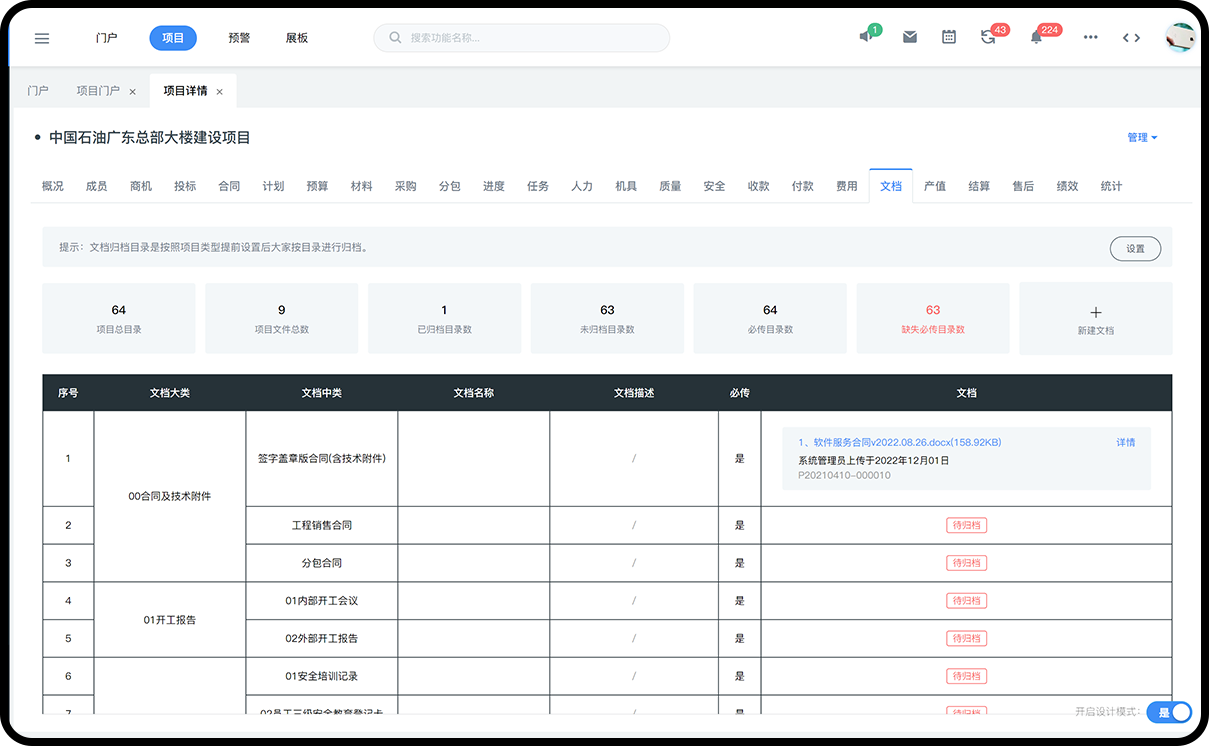The image size is (1209, 746).
Task: Open the 展板 top navigation item
Action: [297, 38]
